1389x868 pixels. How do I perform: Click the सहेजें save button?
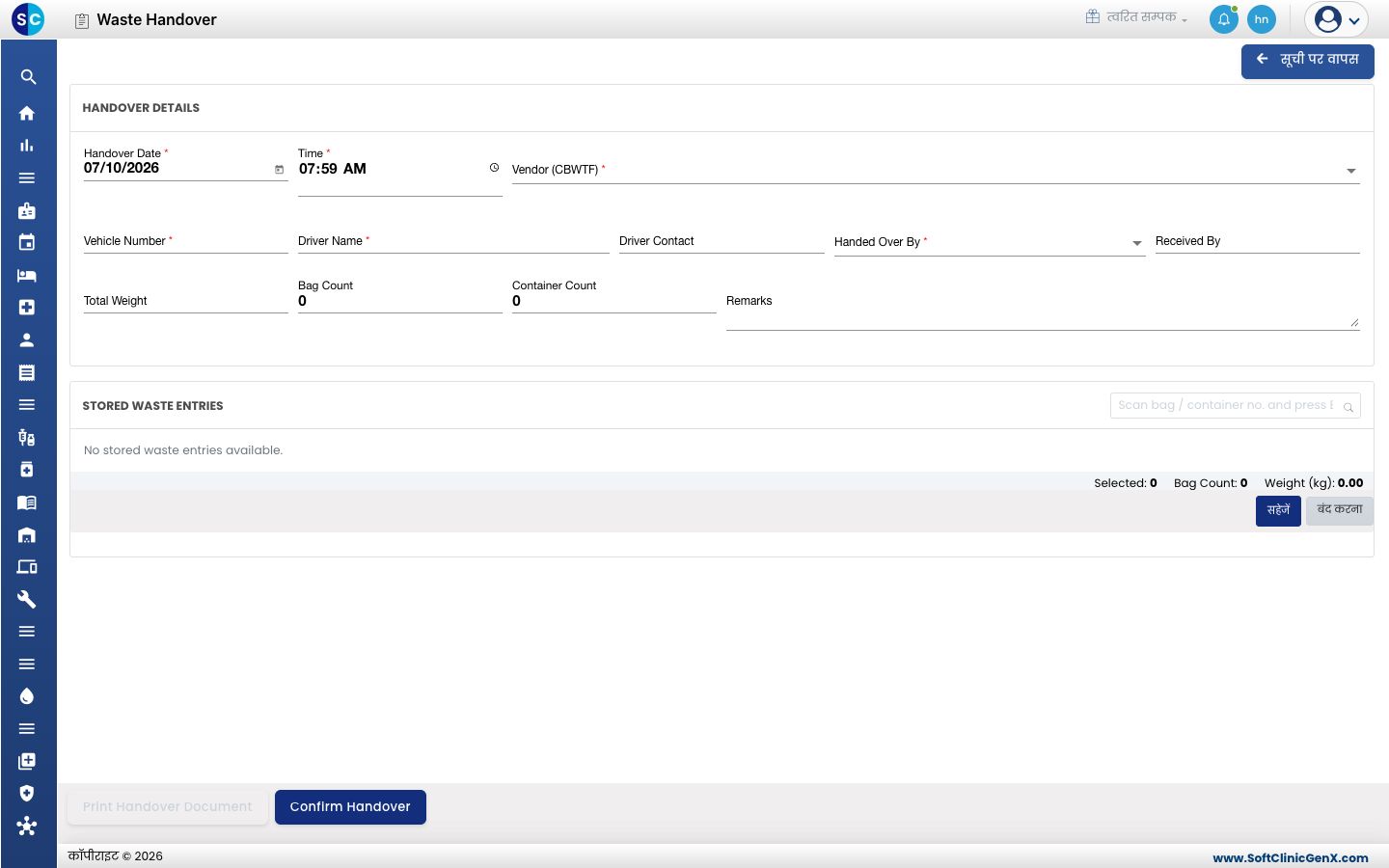click(1278, 510)
